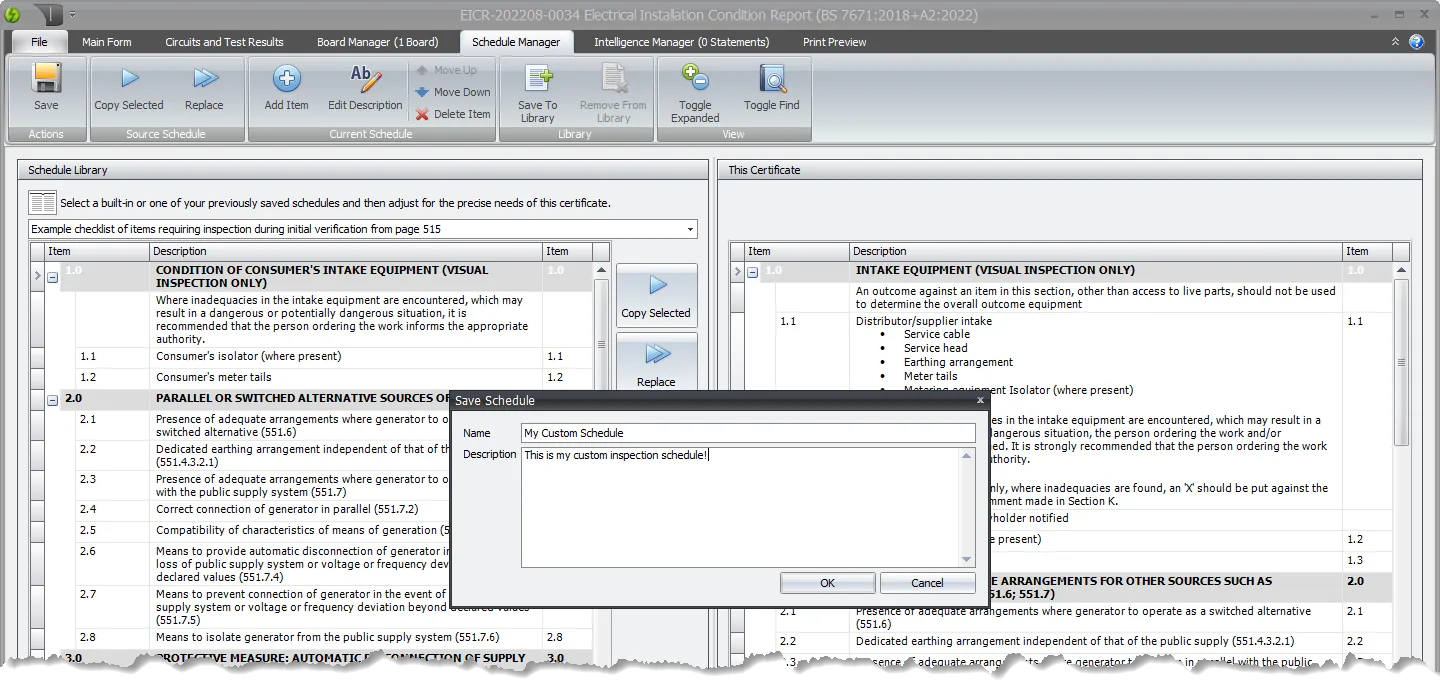Screen dimensions: 1440x680
Task: Click the Name field containing My Custom Schedule
Action: point(747,432)
